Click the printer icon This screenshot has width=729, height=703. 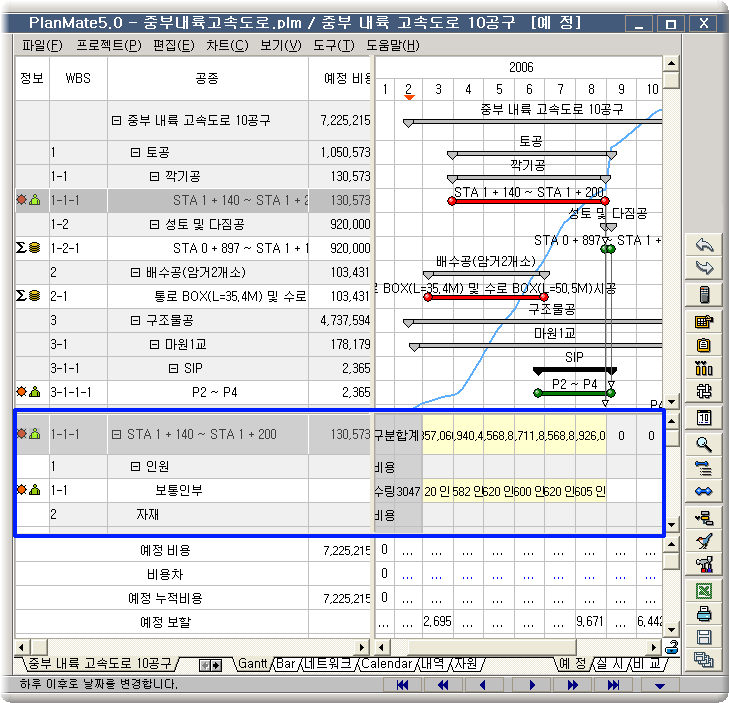pyautogui.click(x=704, y=614)
